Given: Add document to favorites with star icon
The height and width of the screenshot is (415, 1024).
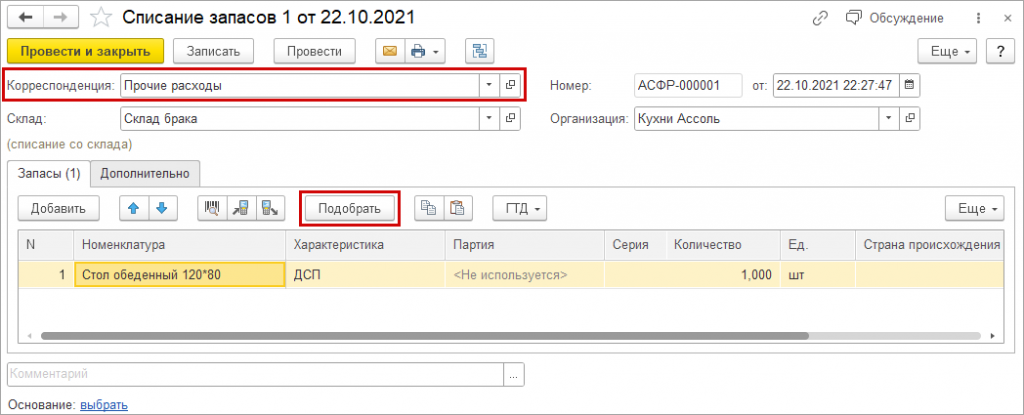Looking at the screenshot, I should [x=100, y=18].
